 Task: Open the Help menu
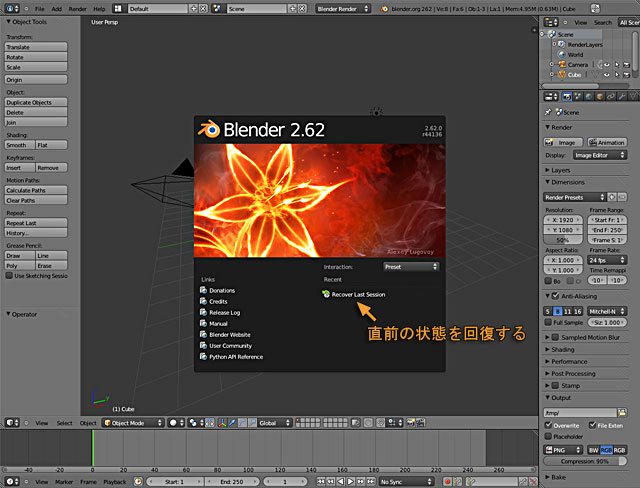pos(99,9)
